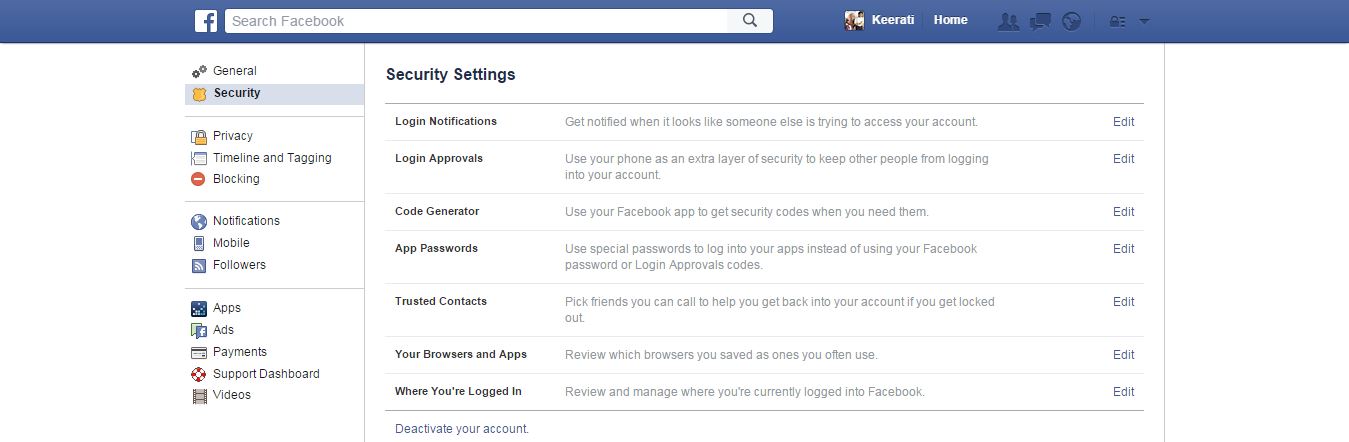The height and width of the screenshot is (442, 1349).
Task: Click the Privacy padlock icon
Action: [199, 136]
